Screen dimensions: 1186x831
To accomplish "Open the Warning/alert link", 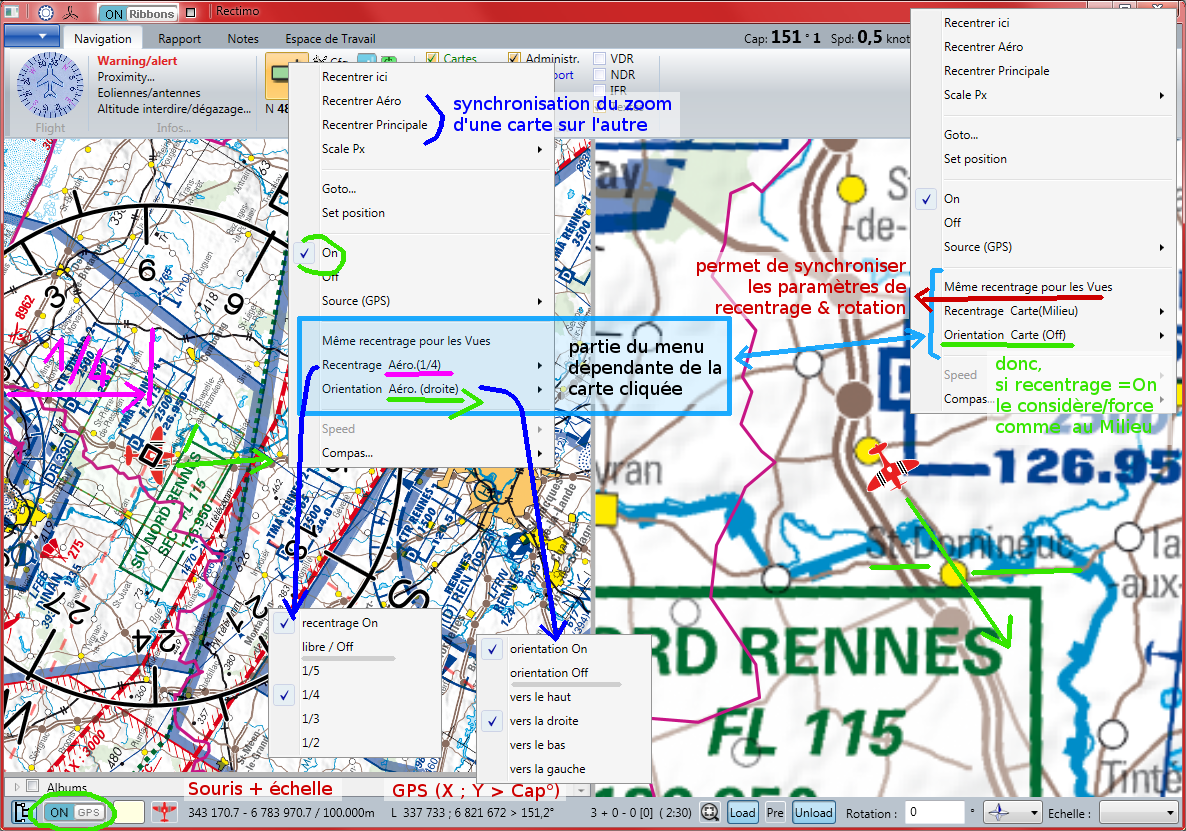I will pos(137,61).
